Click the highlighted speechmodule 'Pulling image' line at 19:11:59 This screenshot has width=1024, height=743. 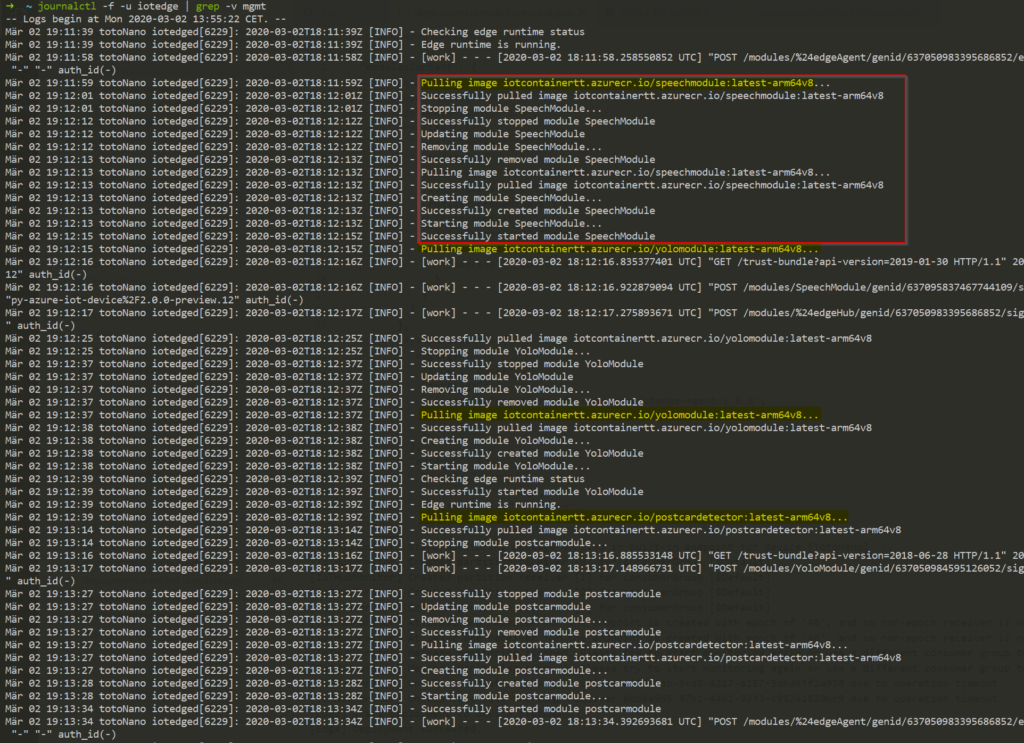(625, 83)
